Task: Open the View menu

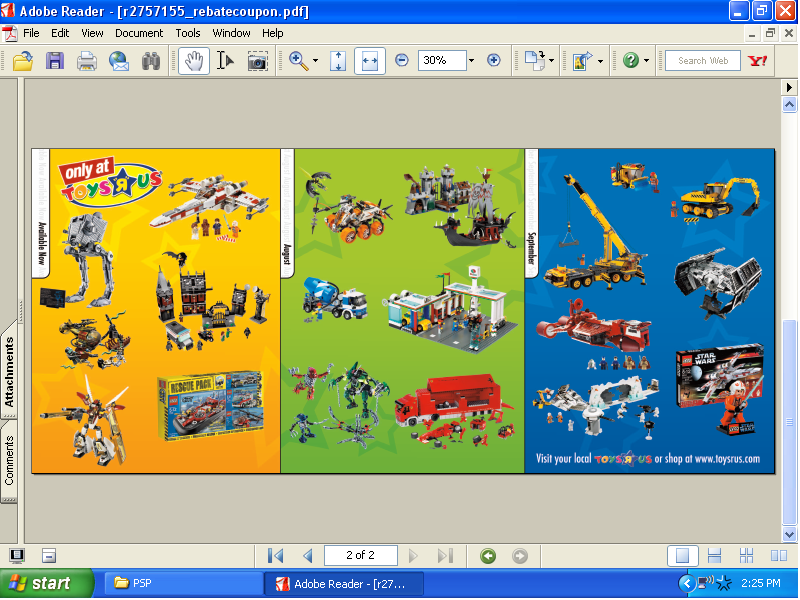Action: pos(92,33)
